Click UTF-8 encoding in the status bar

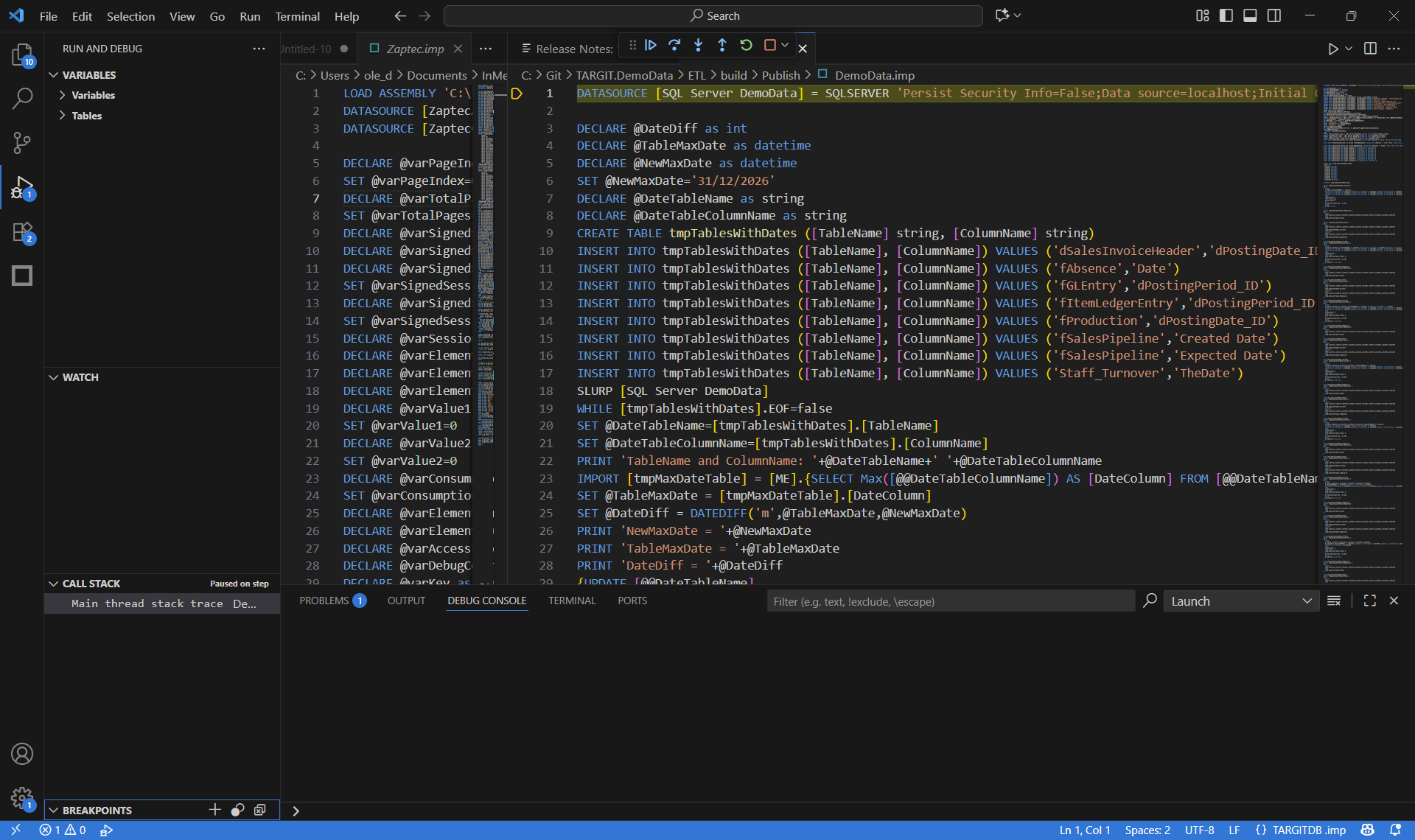tap(1200, 830)
